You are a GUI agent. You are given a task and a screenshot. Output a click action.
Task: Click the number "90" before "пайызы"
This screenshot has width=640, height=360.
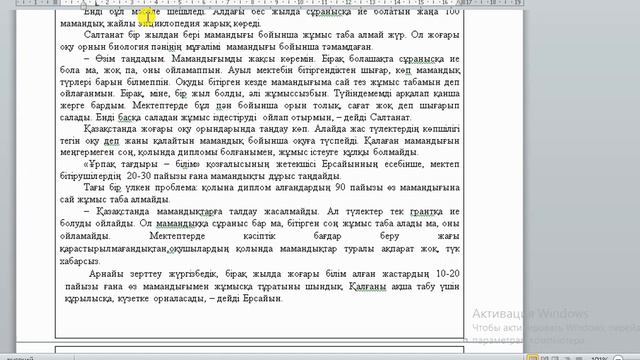(x=340, y=188)
